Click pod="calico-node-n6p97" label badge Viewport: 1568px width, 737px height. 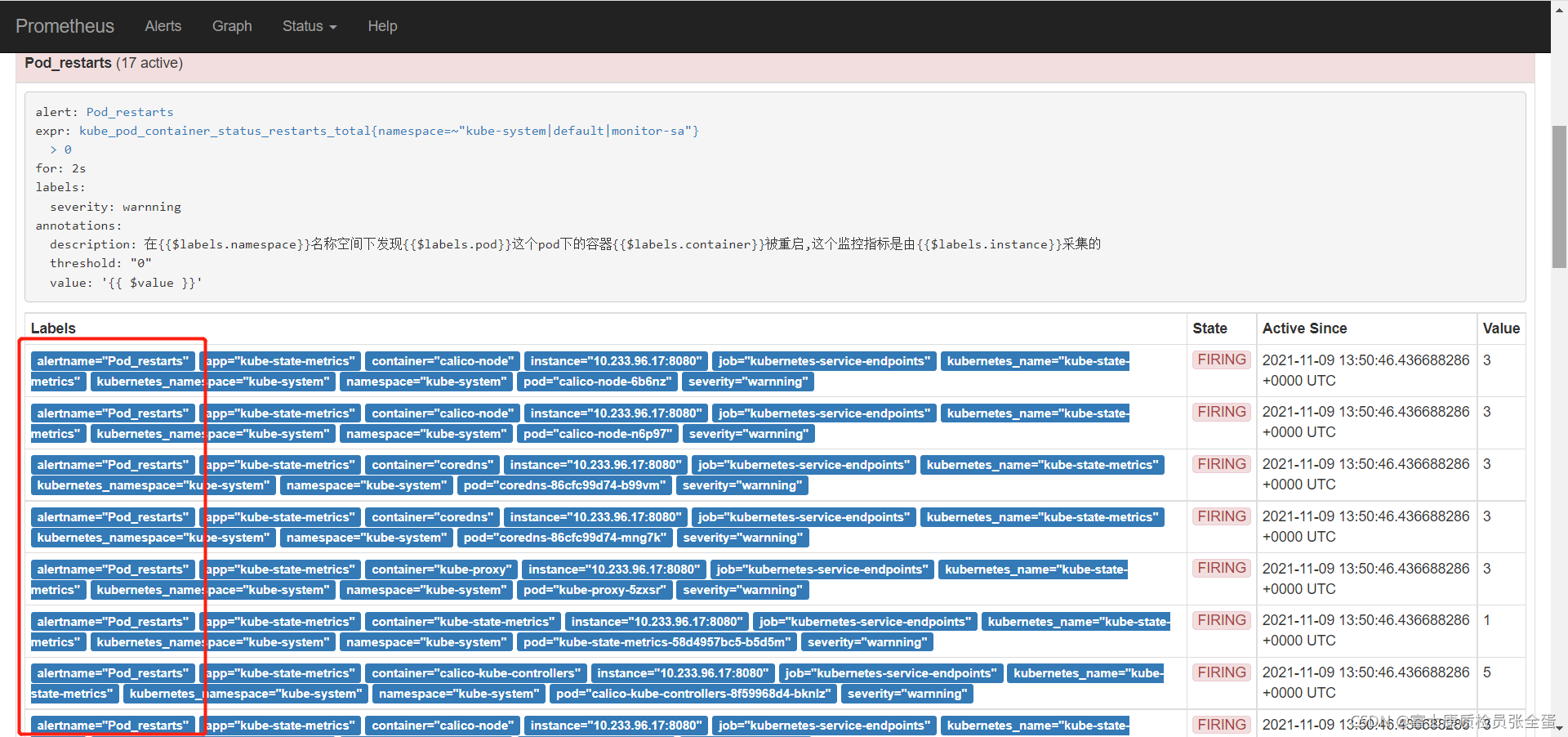click(x=598, y=434)
